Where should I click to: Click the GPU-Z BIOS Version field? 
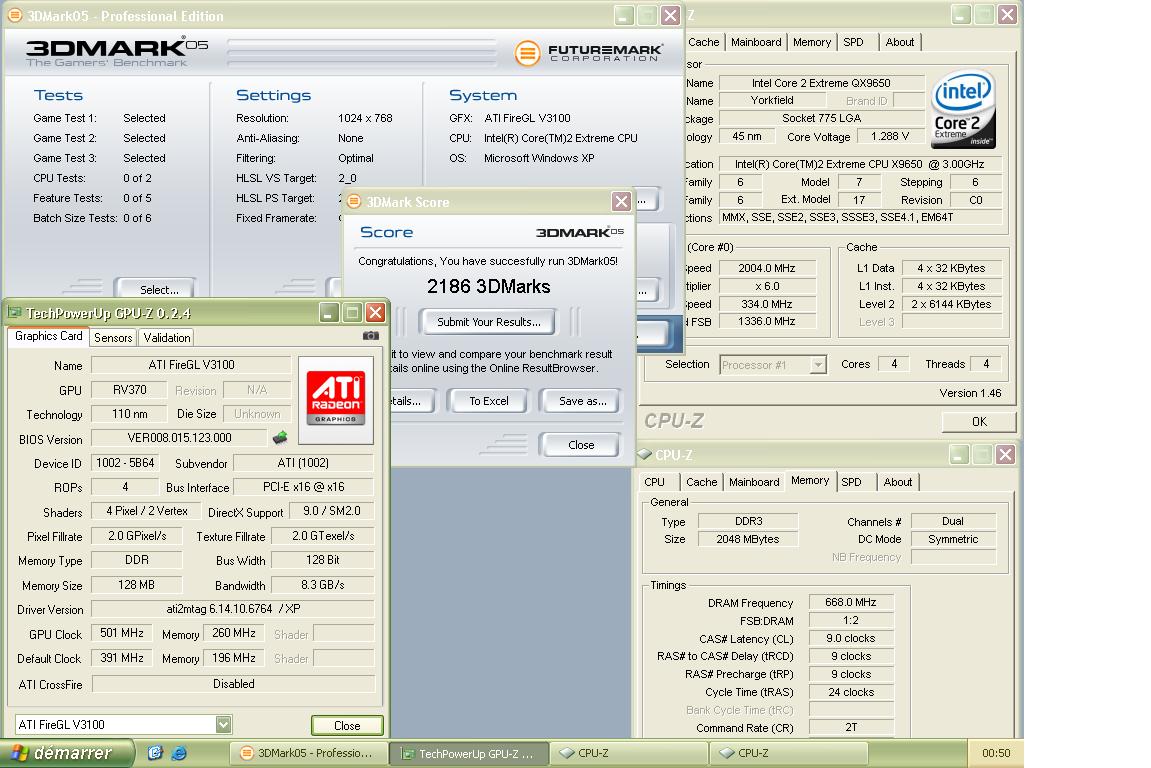(x=179, y=438)
